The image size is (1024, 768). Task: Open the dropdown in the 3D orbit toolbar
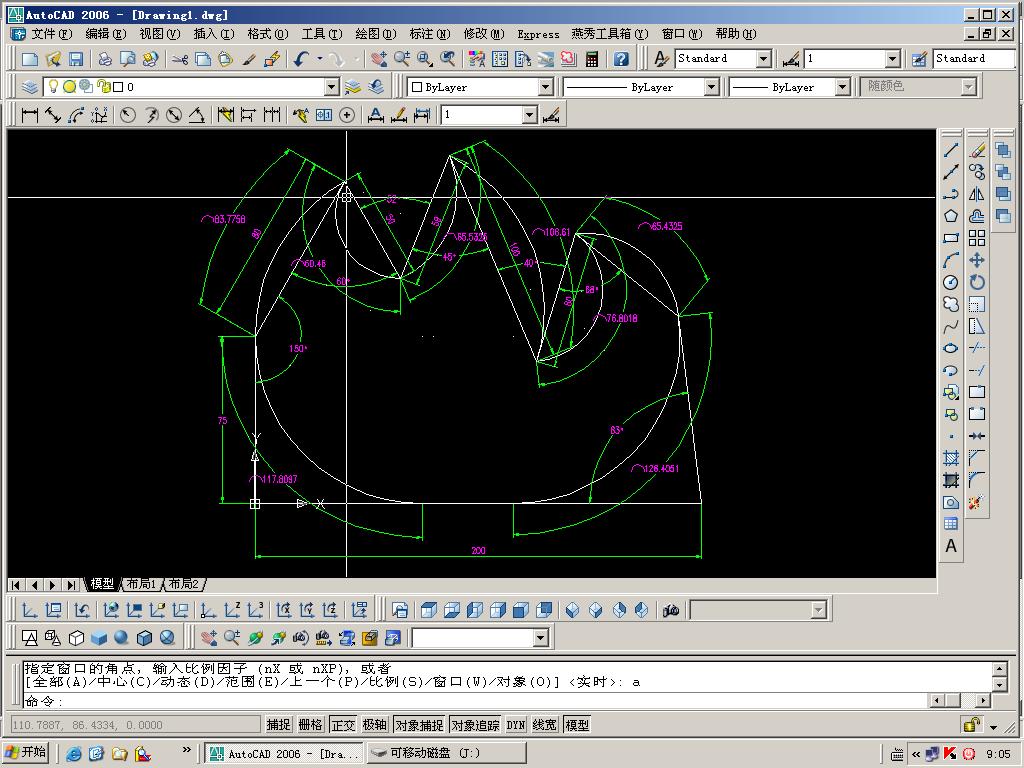pos(540,637)
